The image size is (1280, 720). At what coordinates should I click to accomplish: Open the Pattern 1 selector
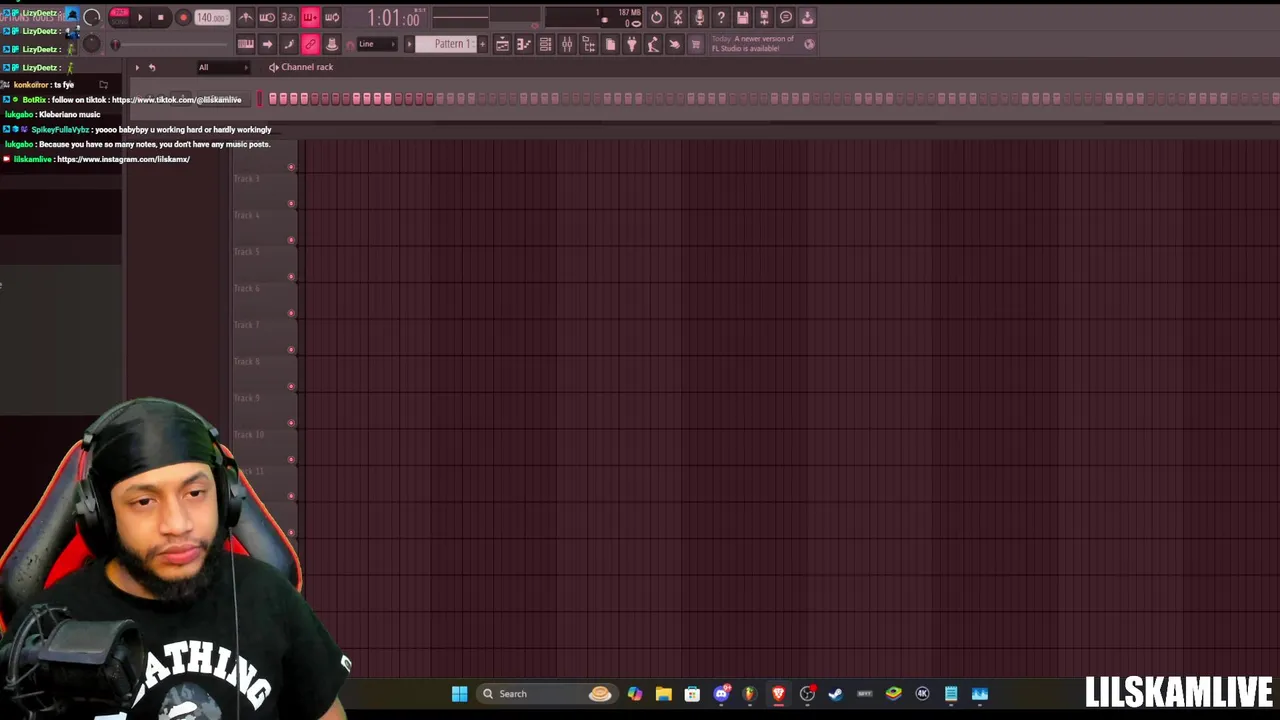pos(446,44)
